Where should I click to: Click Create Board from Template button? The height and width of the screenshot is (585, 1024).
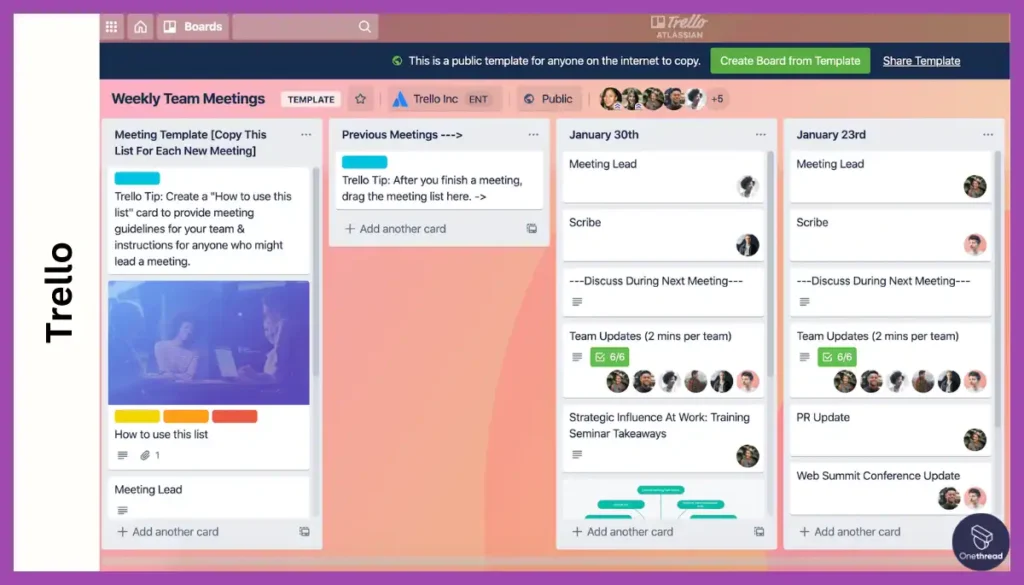[x=790, y=61]
